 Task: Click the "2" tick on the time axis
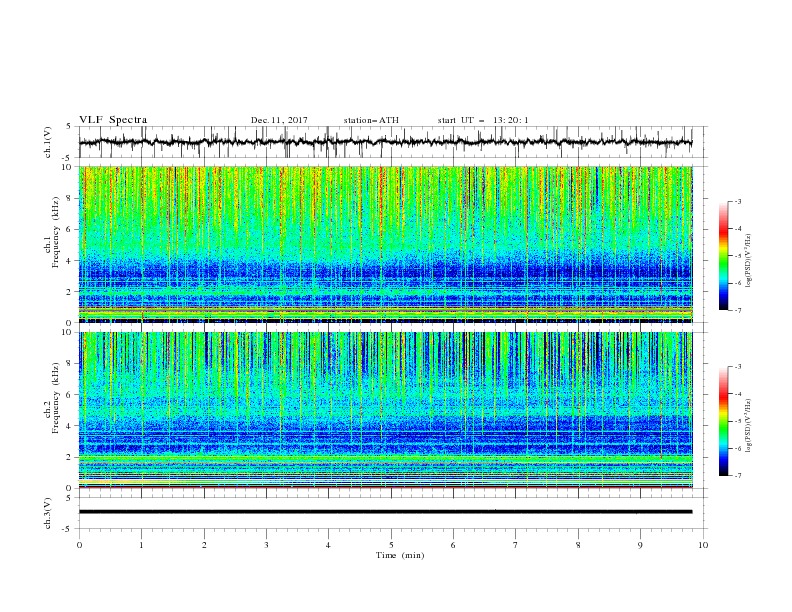[x=204, y=545]
